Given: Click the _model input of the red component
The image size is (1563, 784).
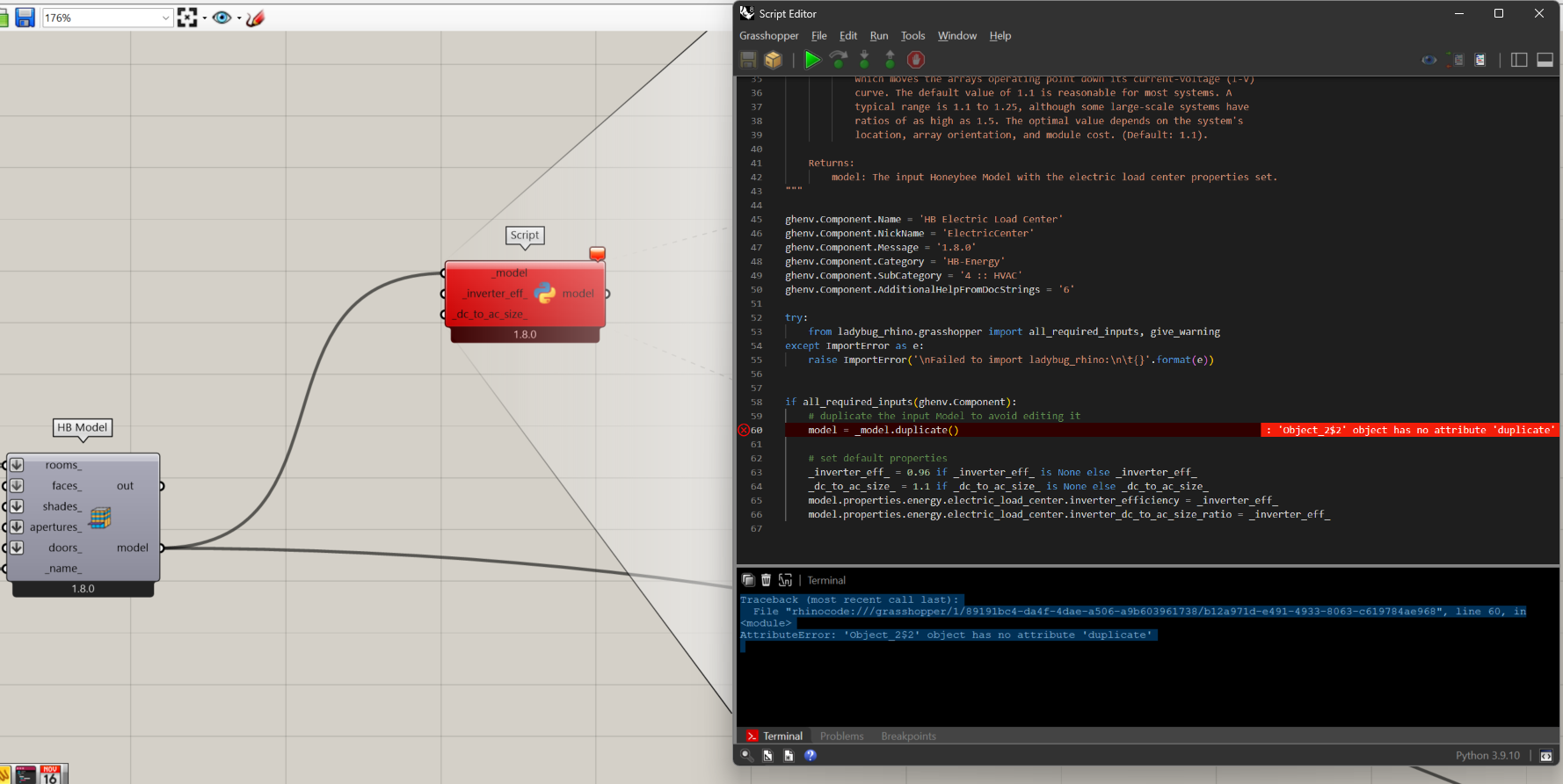Looking at the screenshot, I should [510, 273].
